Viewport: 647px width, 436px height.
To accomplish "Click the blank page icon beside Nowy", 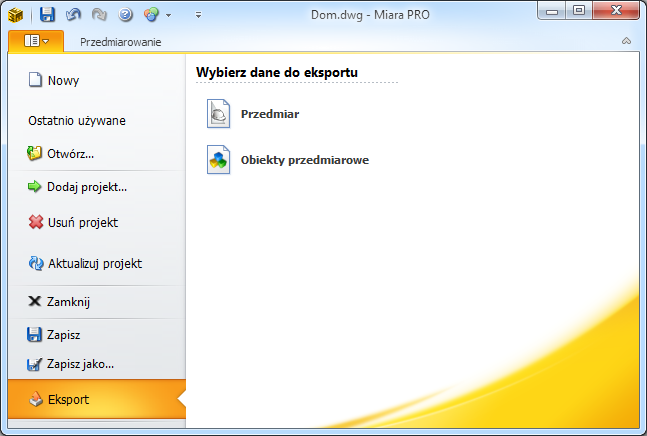I will coord(35,80).
